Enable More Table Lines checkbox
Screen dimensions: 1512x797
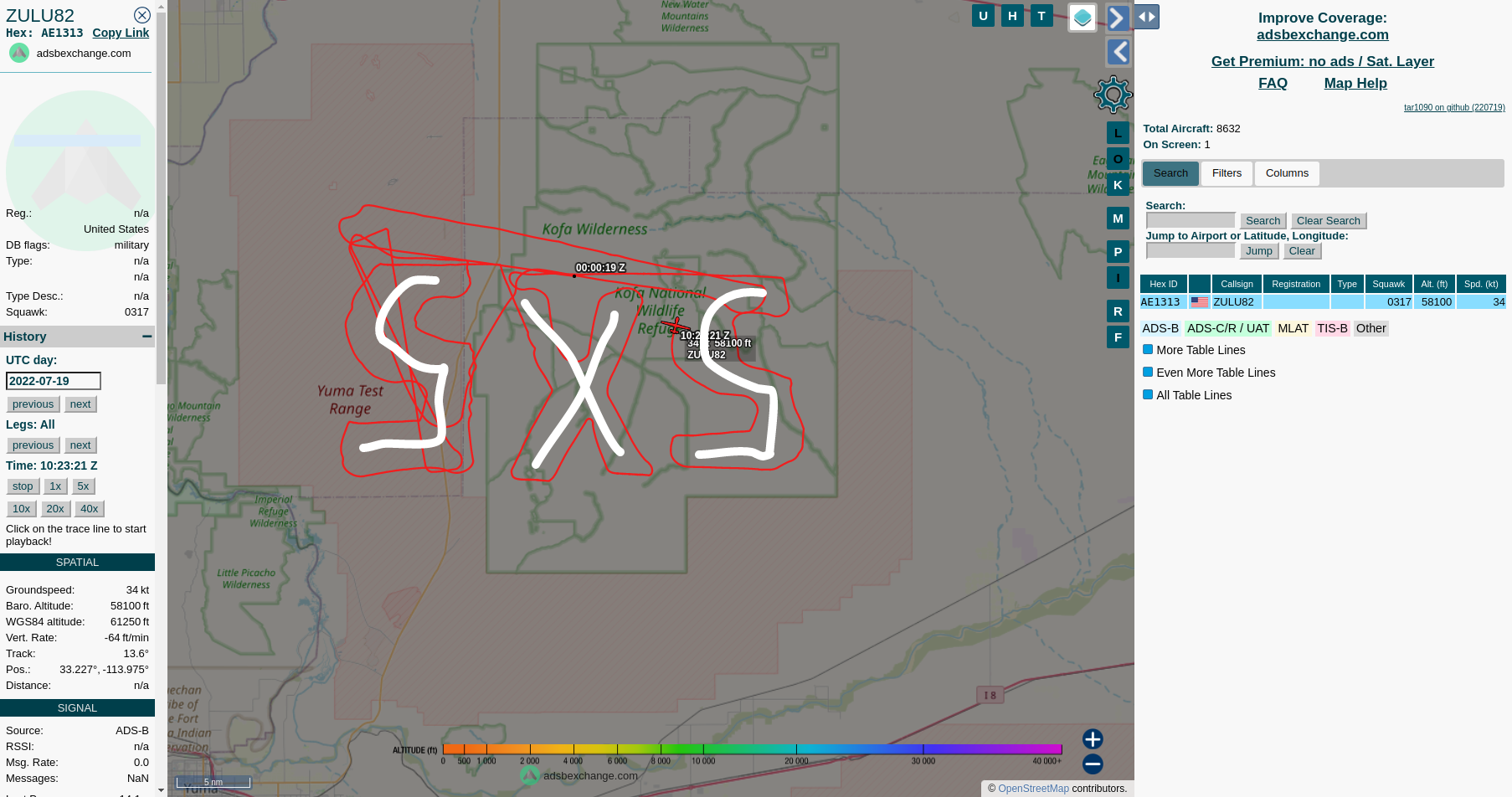coord(1148,350)
